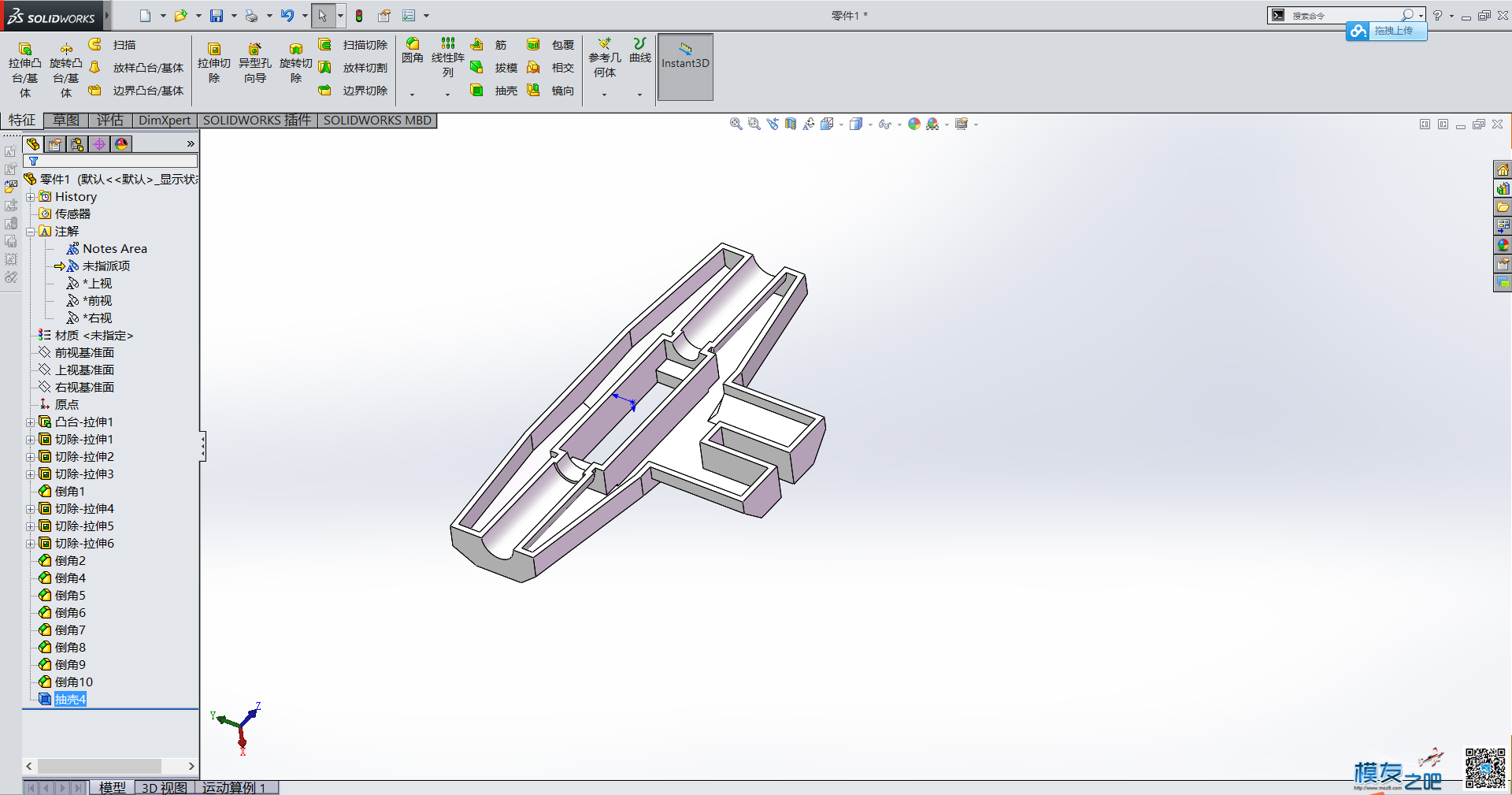1512x795 pixels.
Task: Select 材质 <未指定> item
Action: (x=94, y=336)
